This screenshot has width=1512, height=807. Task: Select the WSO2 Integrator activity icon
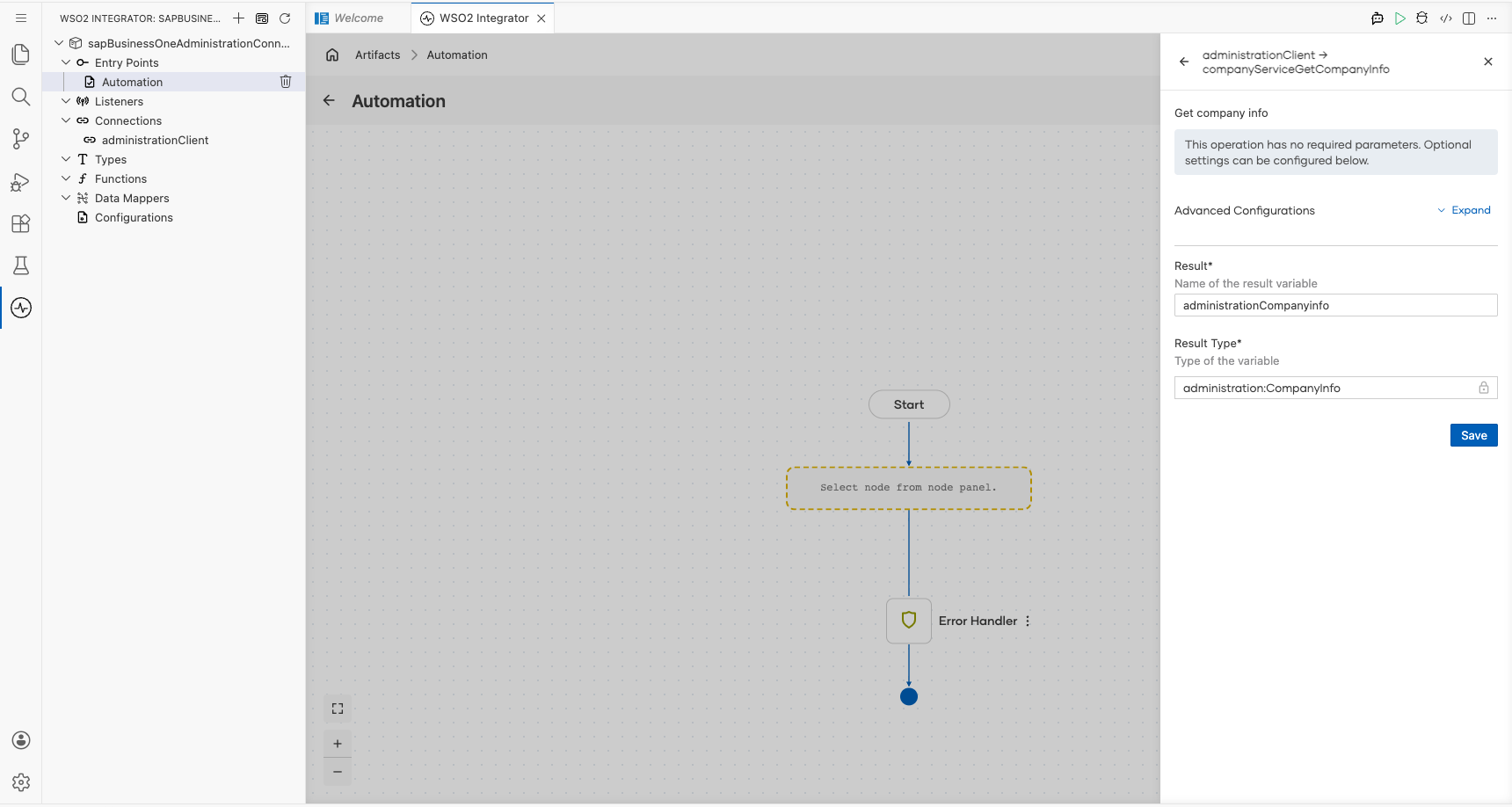(21, 308)
